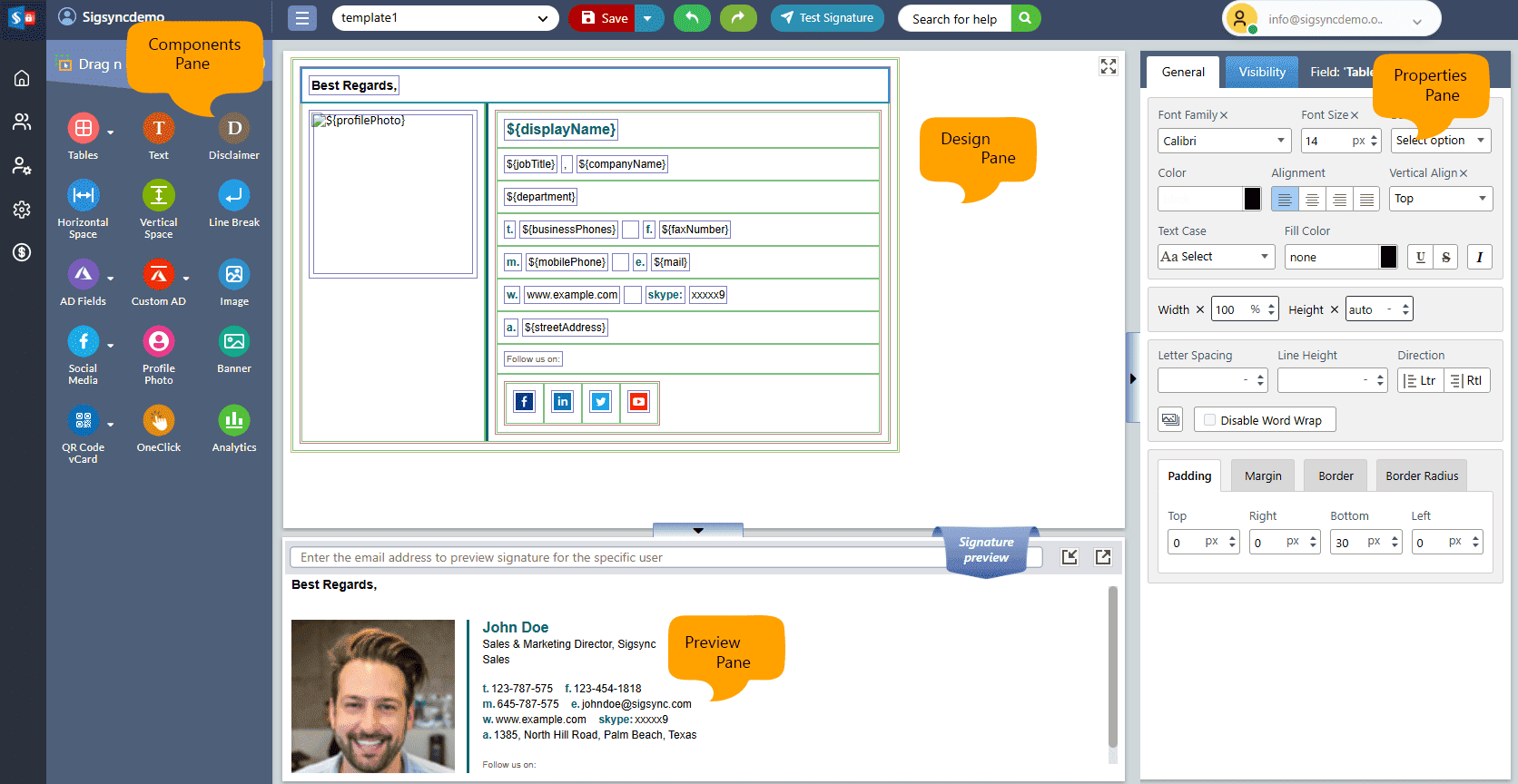Click the Analytics component icon
This screenshot has width=1518, height=784.
click(234, 421)
